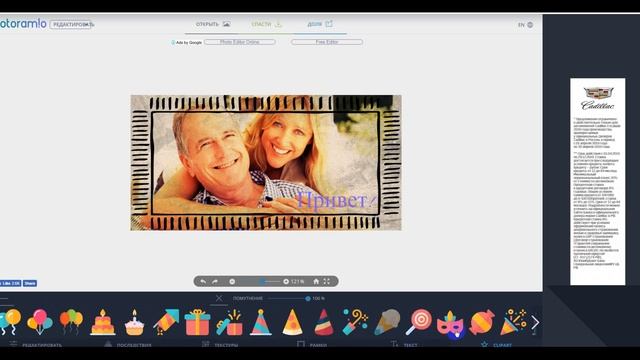The width and height of the screenshot is (640, 360).
Task: Open the EN language selector
Action: tap(525, 25)
